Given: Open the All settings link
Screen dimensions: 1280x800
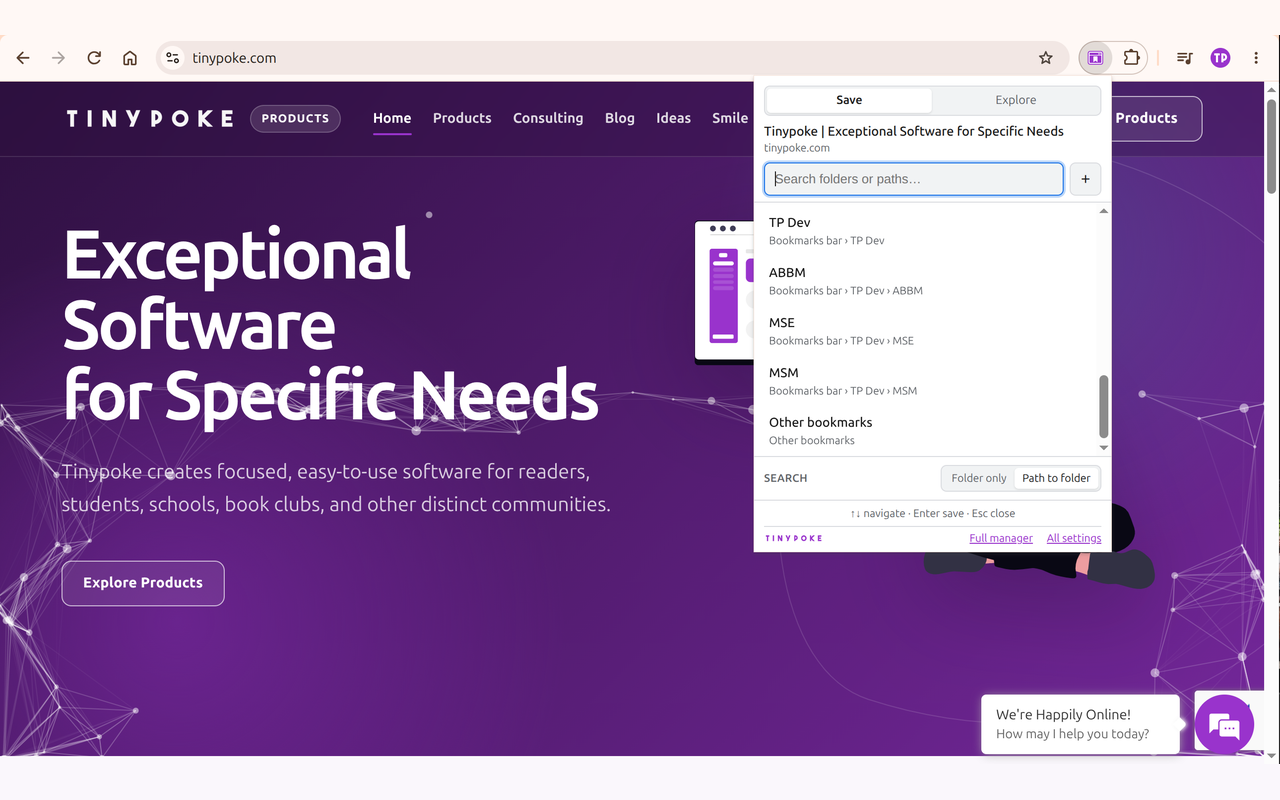Looking at the screenshot, I should pyautogui.click(x=1074, y=538).
